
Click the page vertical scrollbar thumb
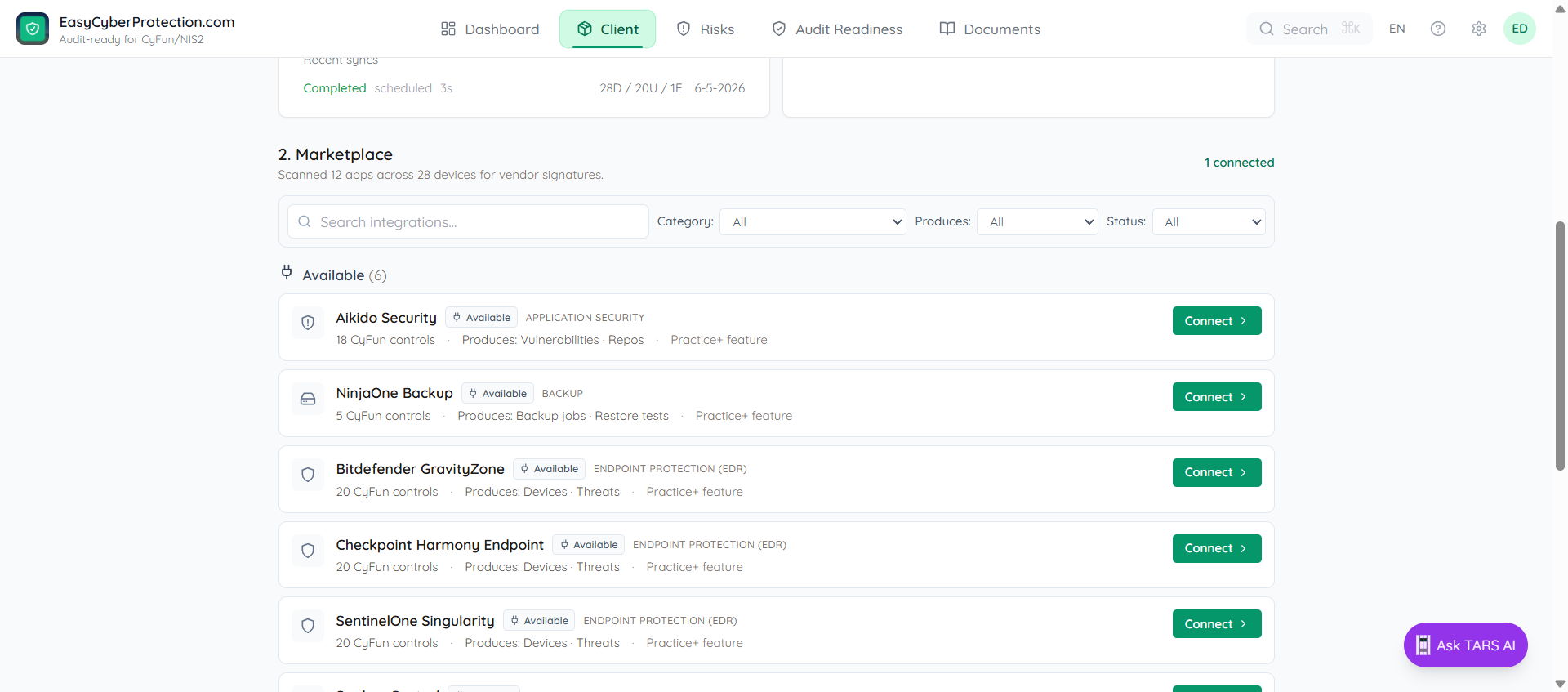[x=1561, y=346]
